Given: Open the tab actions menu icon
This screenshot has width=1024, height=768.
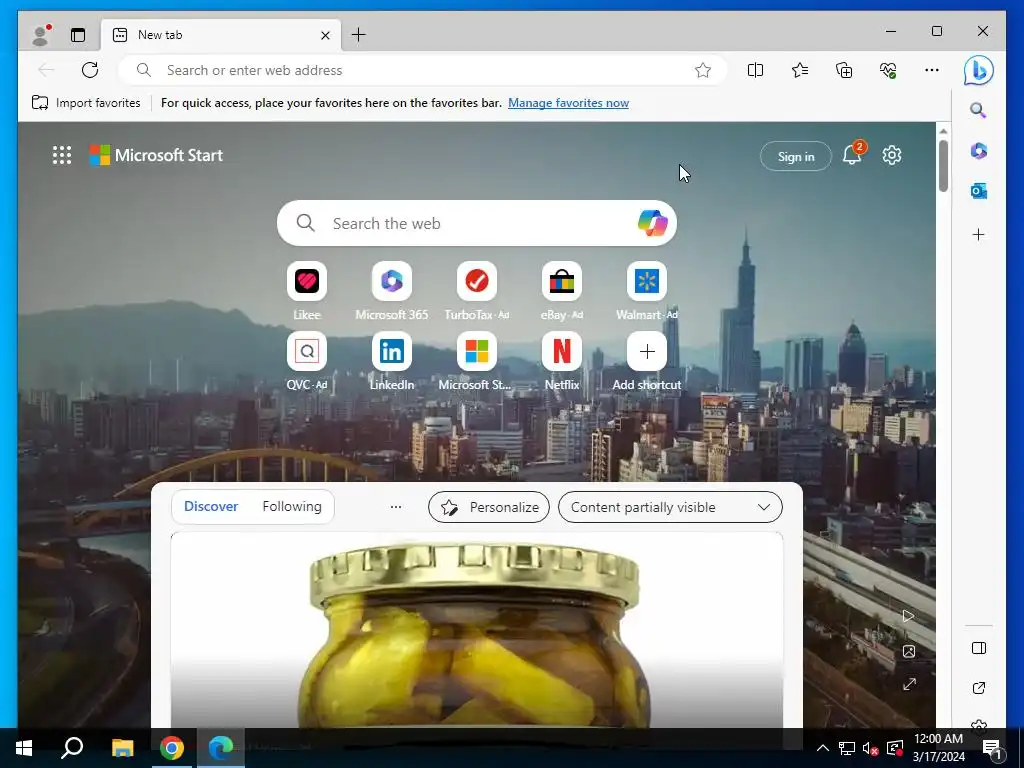Looking at the screenshot, I should click(x=78, y=35).
